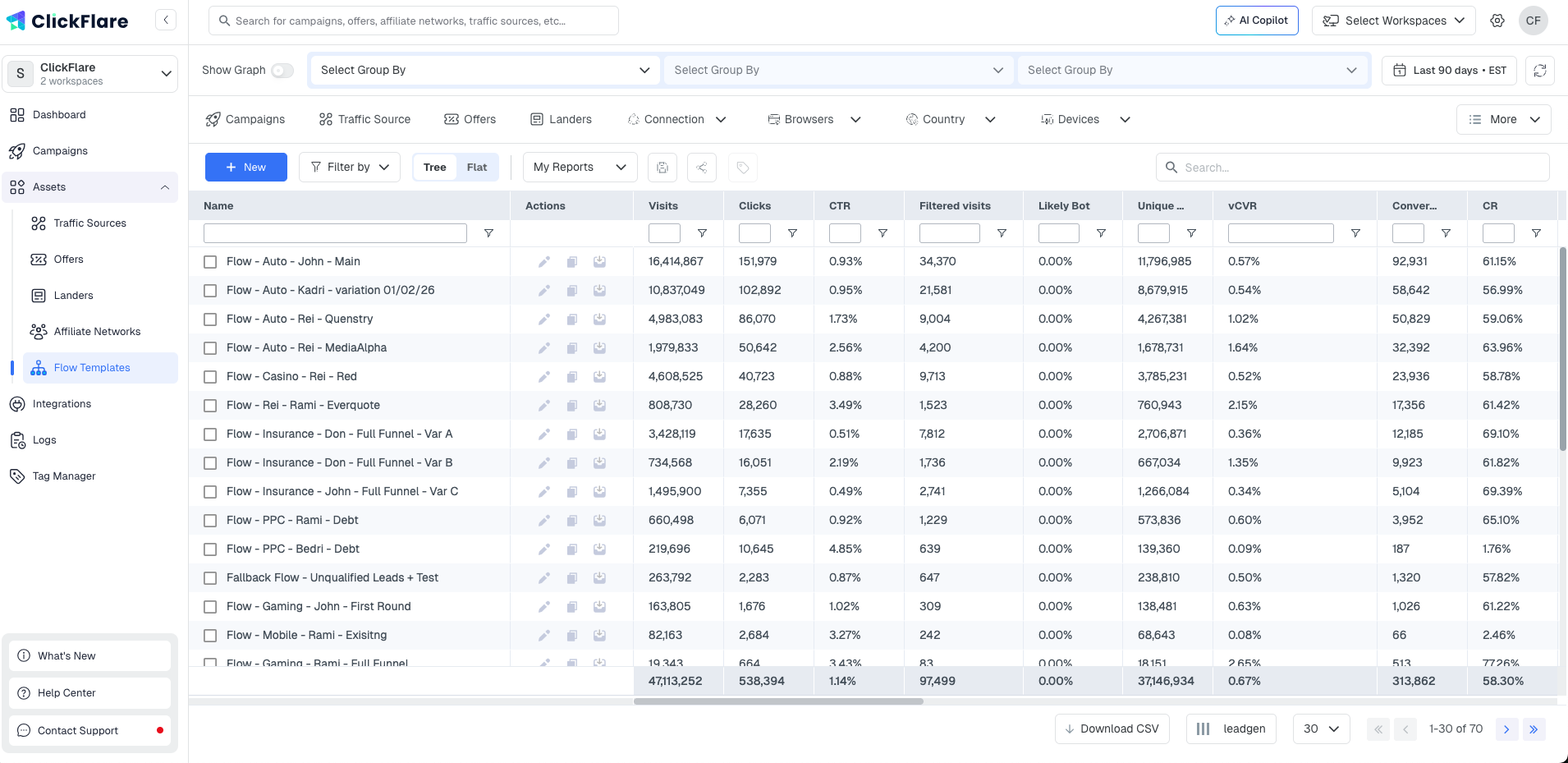The height and width of the screenshot is (763, 1568).
Task: Open the rows-per-page dropdown showing 30
Action: [1321, 729]
